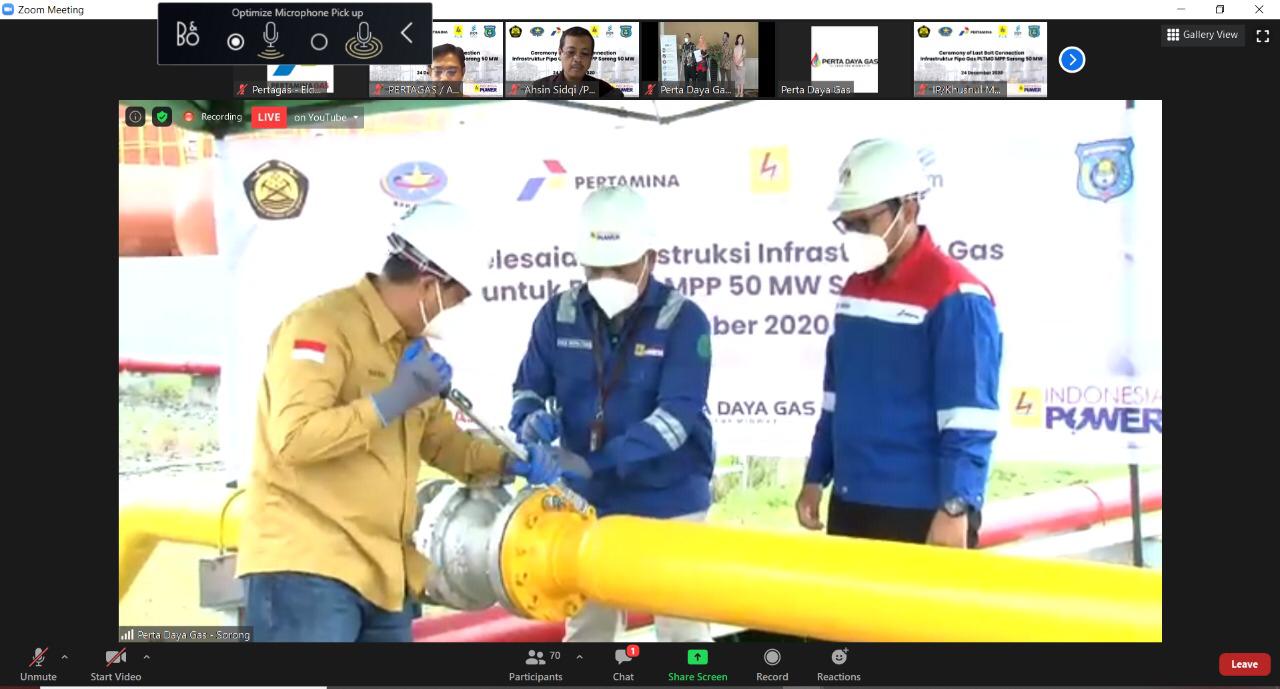Collapse the Optimize Microphone Pick up overlay
Viewport: 1280px width, 689px height.
(x=406, y=34)
